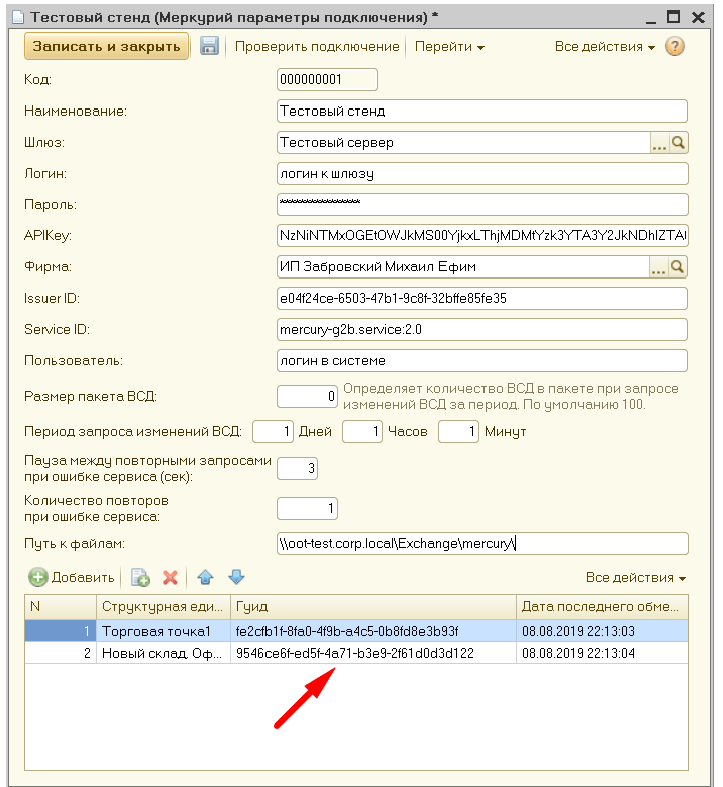Move row up with the blue arrow

(205, 577)
